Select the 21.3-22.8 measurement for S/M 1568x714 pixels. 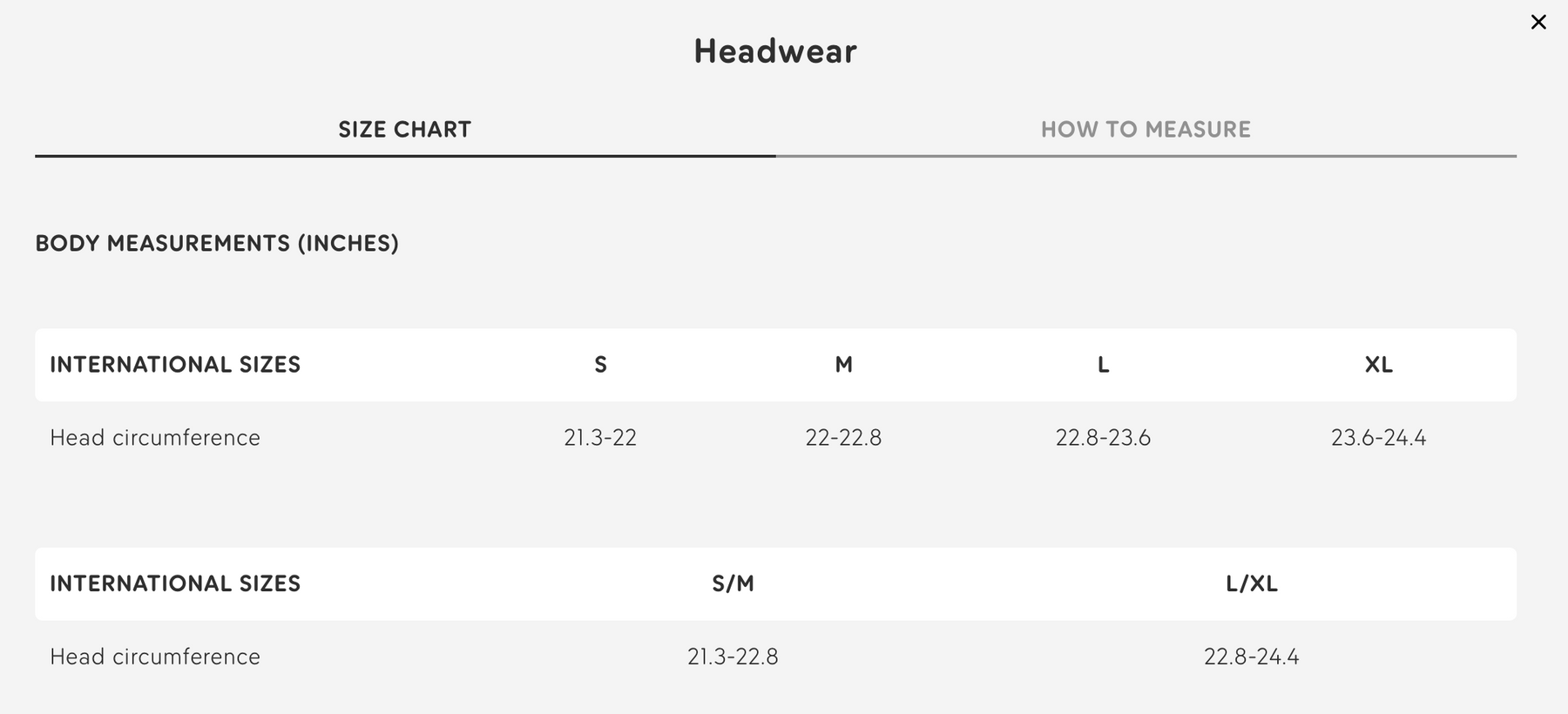(733, 657)
